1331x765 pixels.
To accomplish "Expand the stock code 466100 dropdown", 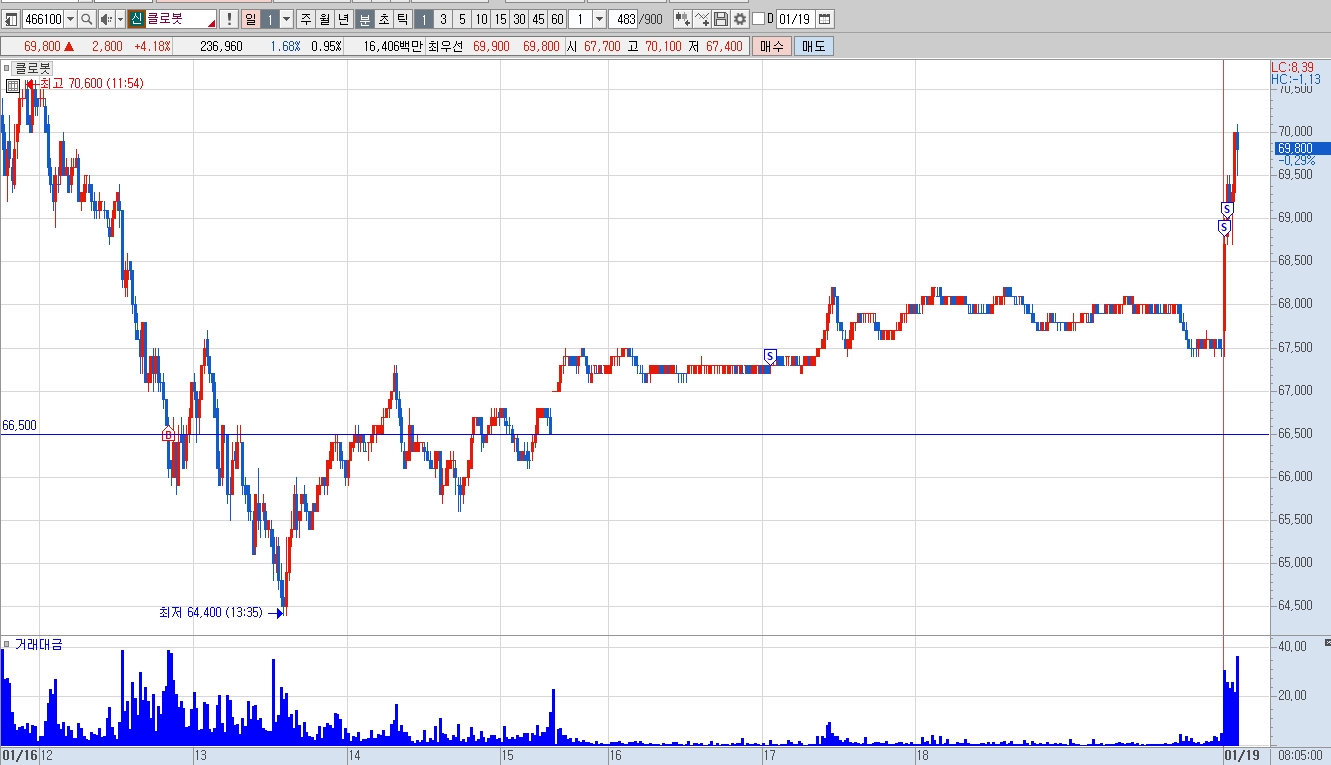I will (70, 19).
